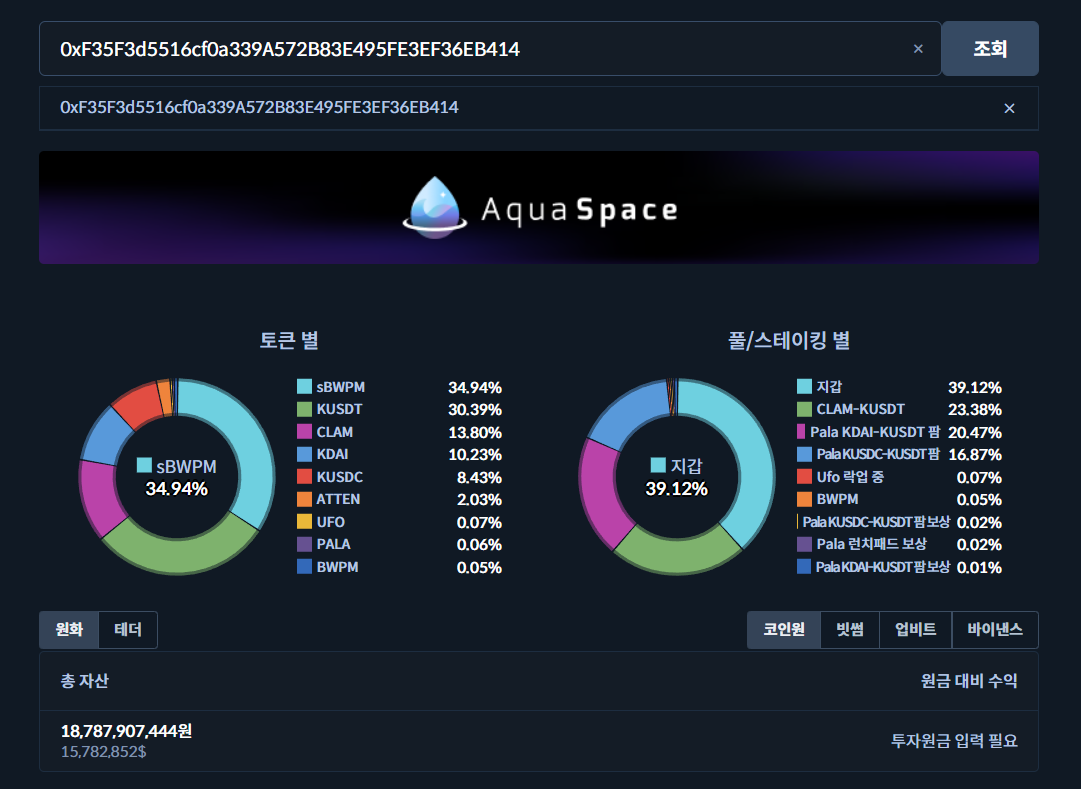This screenshot has width=1081, height=789.
Task: Click the 원금 대비 수익 header label
Action: click(x=969, y=681)
